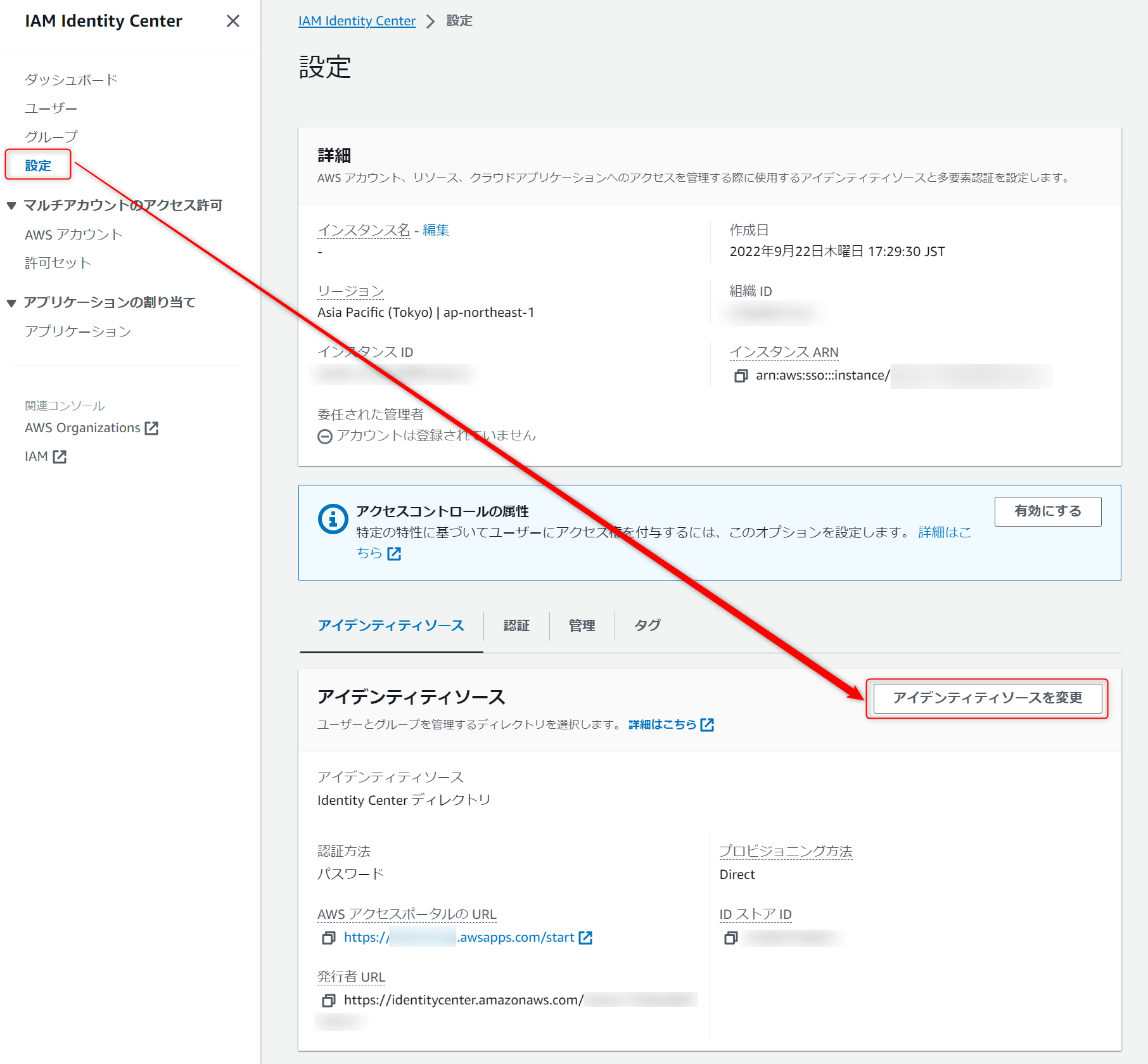Image resolution: width=1148 pixels, height=1064 pixels.
Task: Edit the instance name via 編集 link
Action: click(x=436, y=230)
